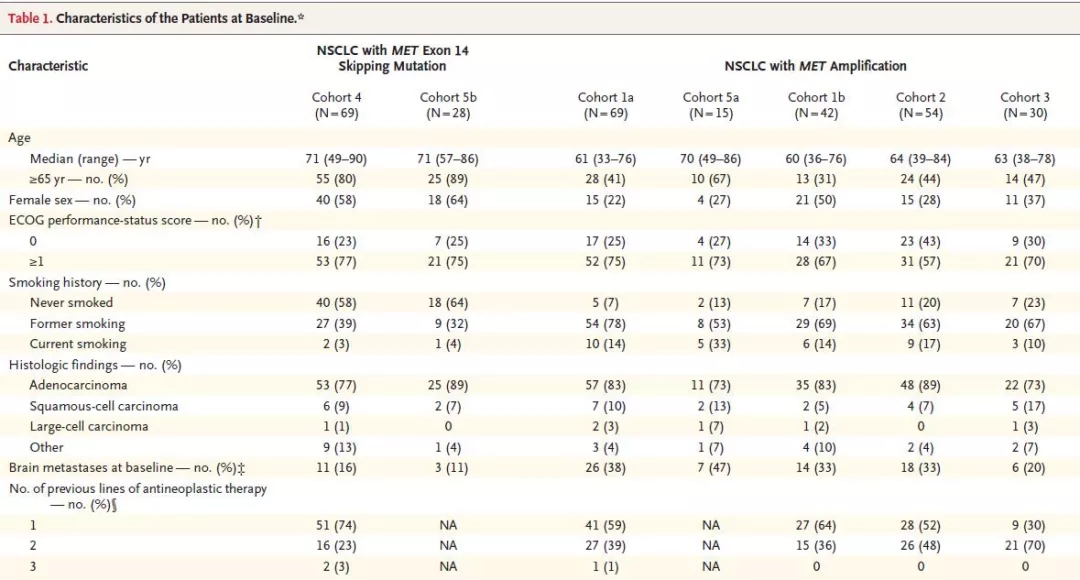This screenshot has height=580, width=1080.
Task: Select the Characteristic column header
Action: point(48,66)
